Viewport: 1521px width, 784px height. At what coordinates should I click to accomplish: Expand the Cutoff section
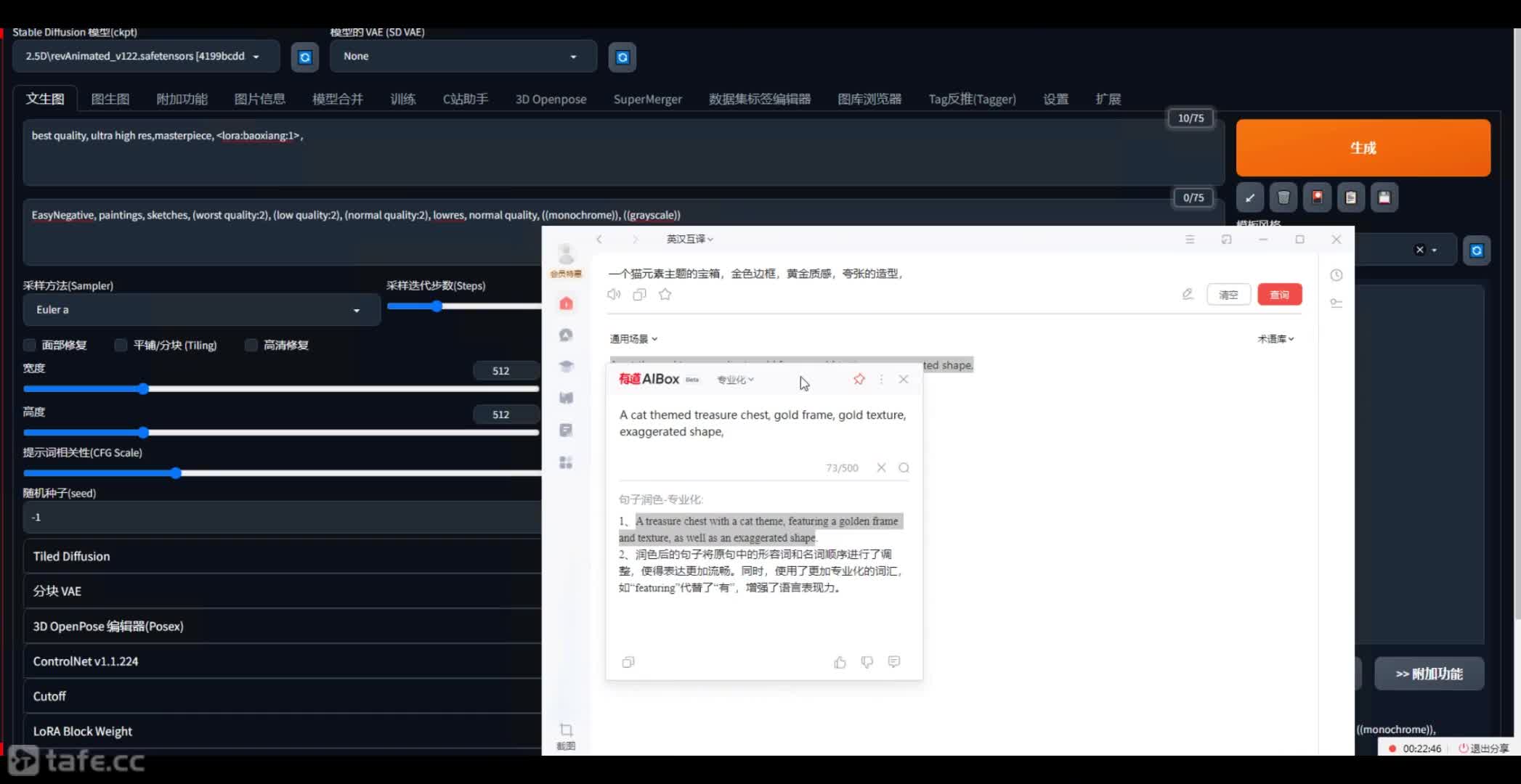point(282,696)
